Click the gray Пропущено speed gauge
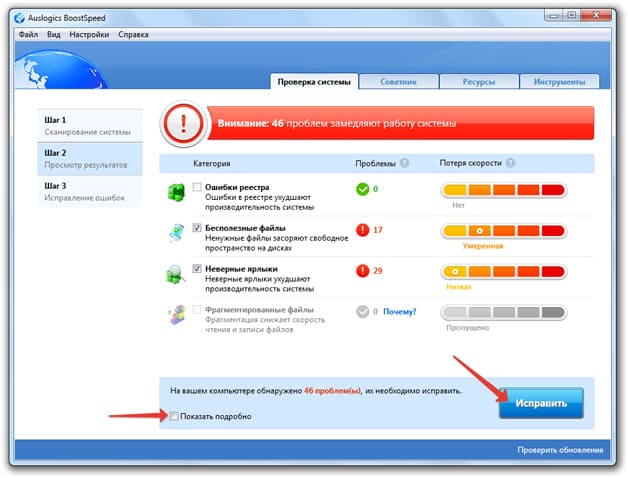This screenshot has height=478, width=628. pos(504,313)
